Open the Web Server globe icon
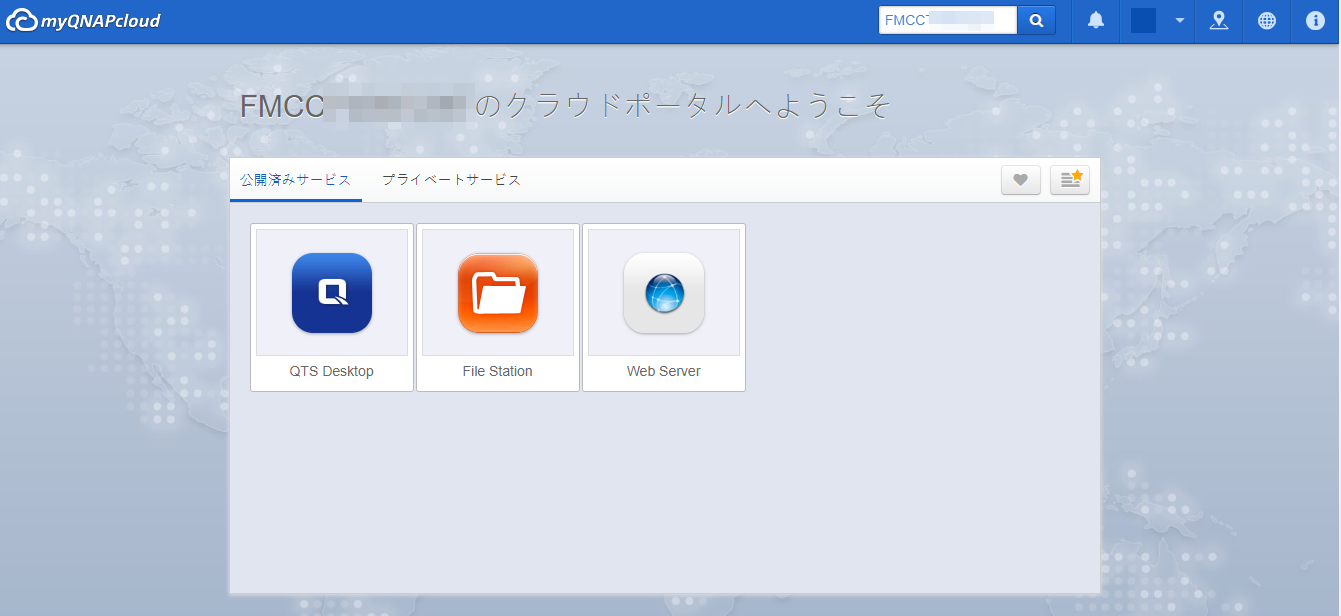The height and width of the screenshot is (616, 1341). 664,293
